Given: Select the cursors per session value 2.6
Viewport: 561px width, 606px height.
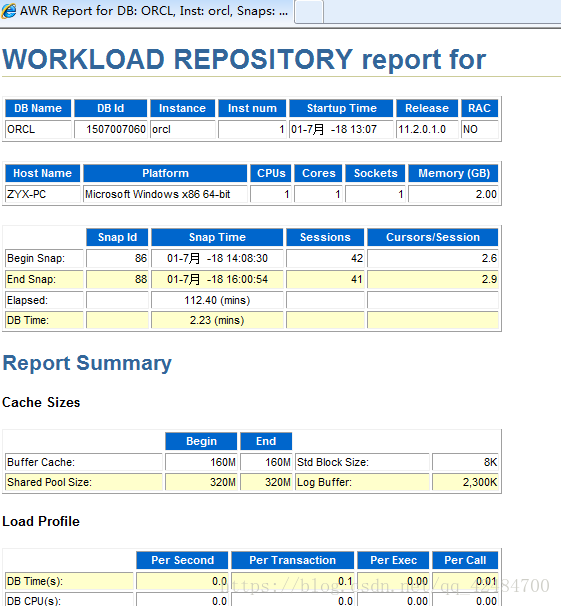Looking at the screenshot, I should coord(433,258).
